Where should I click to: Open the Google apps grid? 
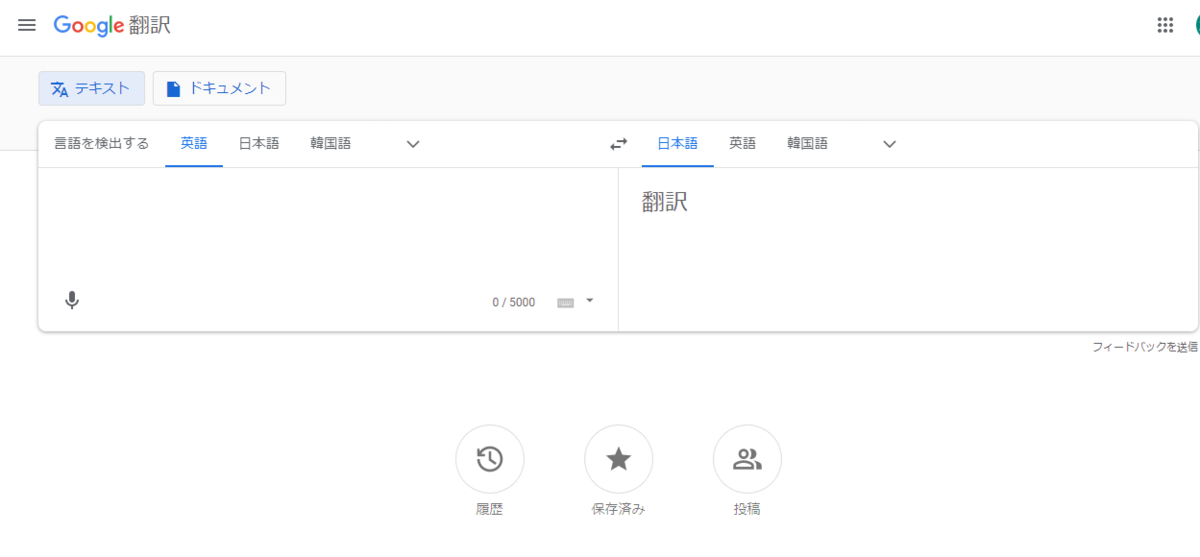1165,26
